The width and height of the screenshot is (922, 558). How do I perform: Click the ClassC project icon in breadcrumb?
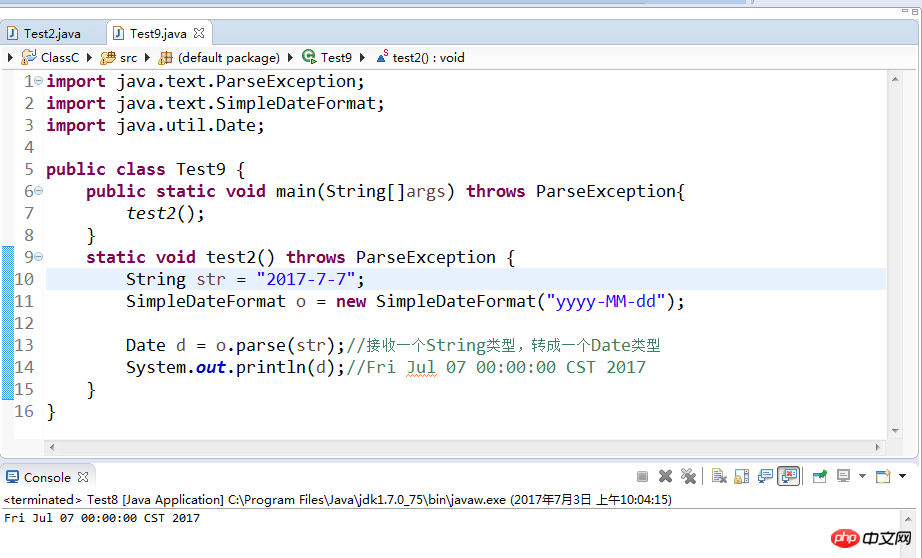coord(29,57)
